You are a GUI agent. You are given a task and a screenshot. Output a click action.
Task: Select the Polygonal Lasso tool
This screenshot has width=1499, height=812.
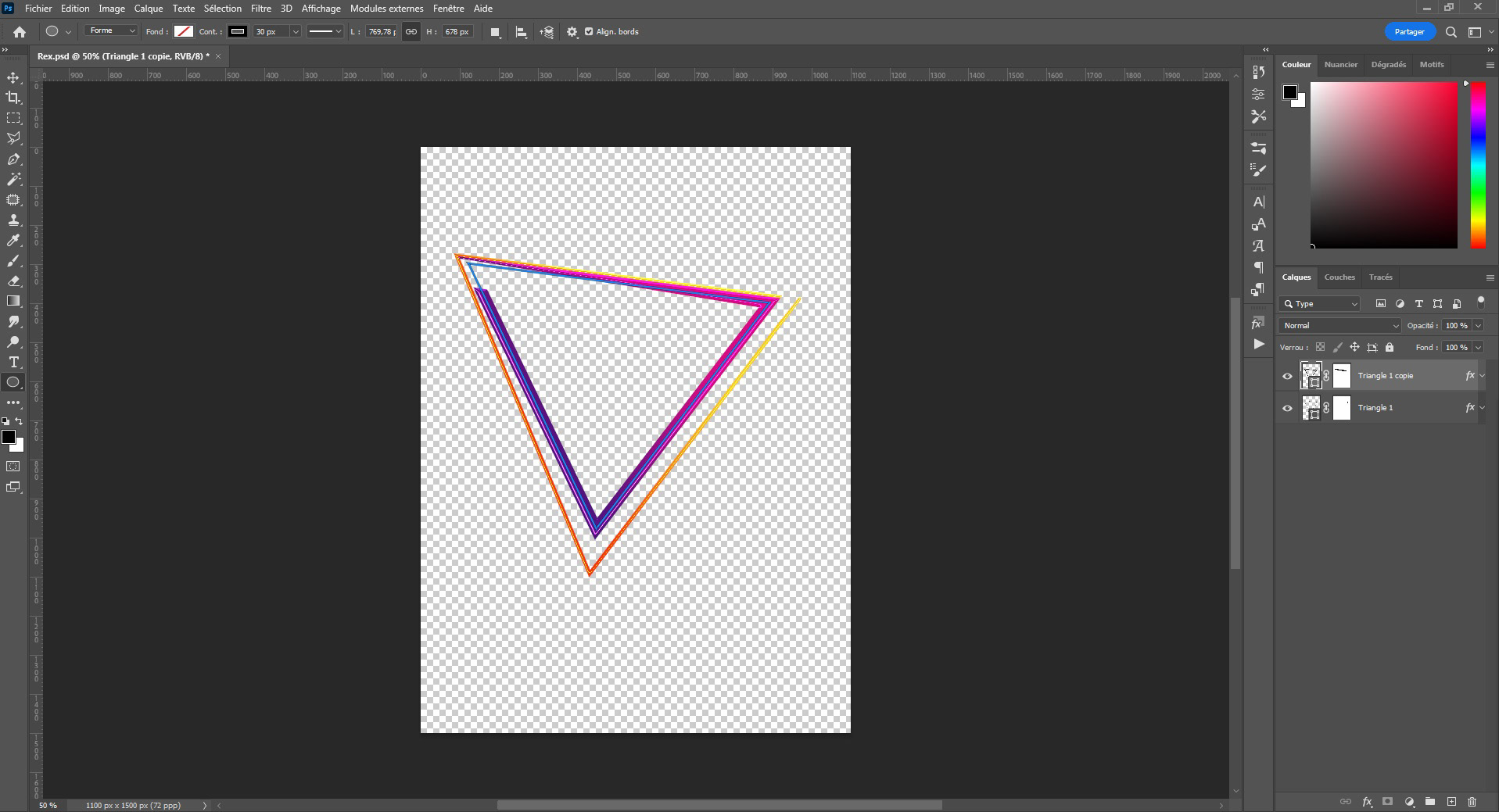pos(13,138)
